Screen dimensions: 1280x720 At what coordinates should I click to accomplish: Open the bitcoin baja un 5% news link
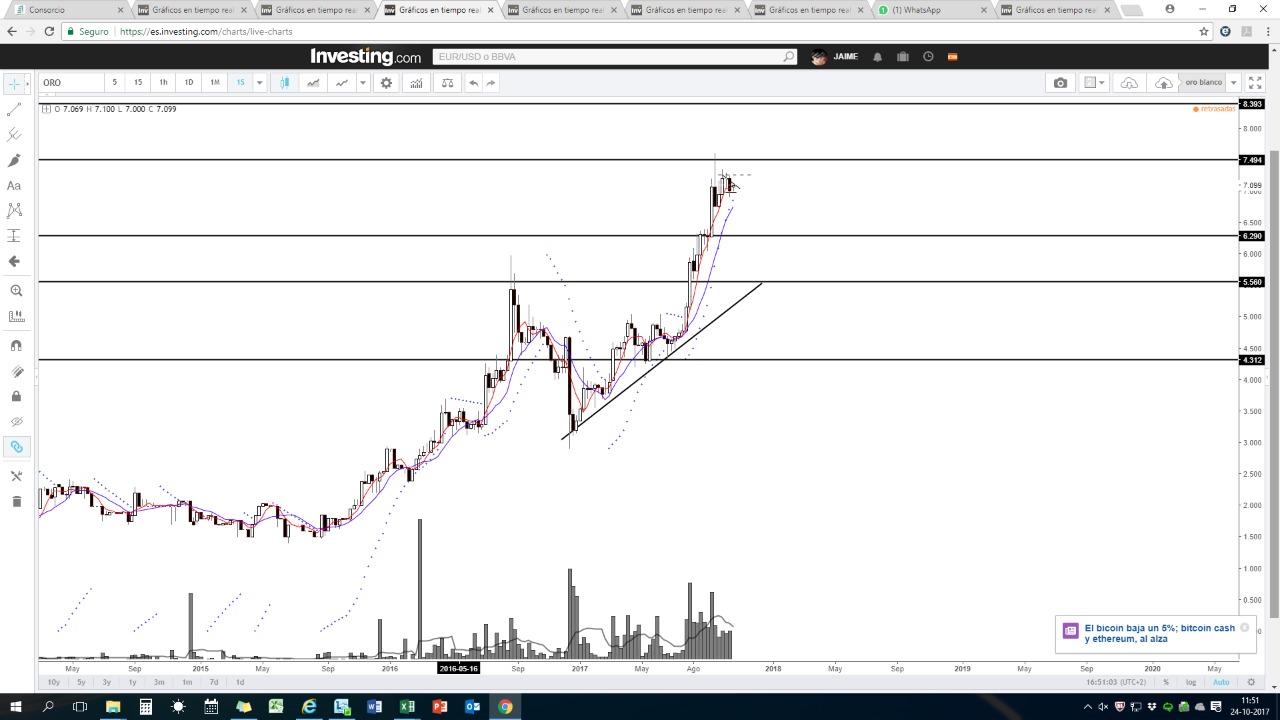[x=1160, y=633]
